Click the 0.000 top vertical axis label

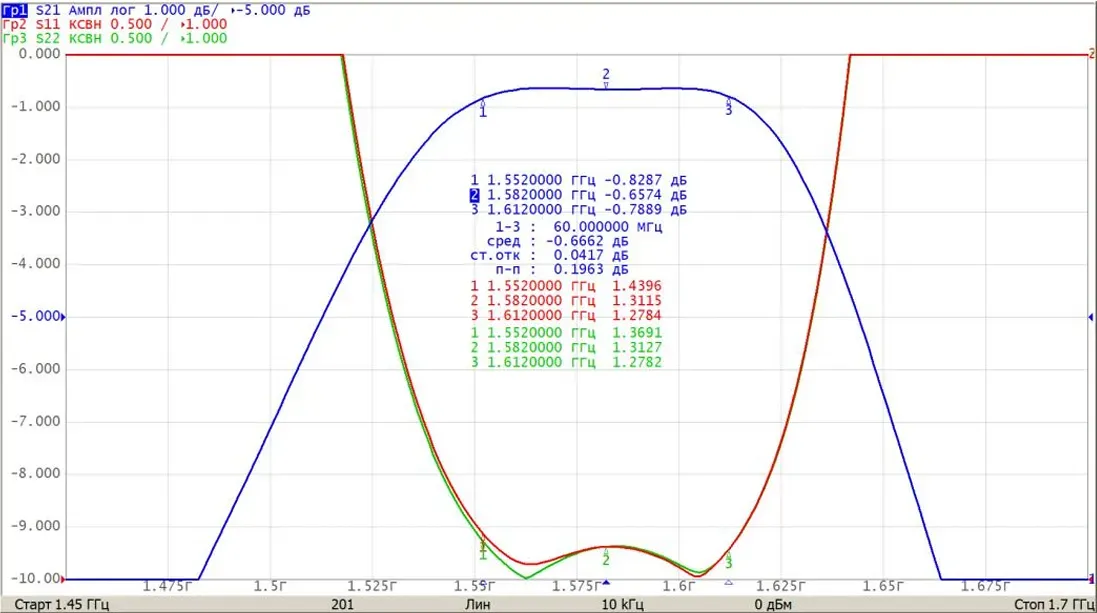tap(39, 54)
